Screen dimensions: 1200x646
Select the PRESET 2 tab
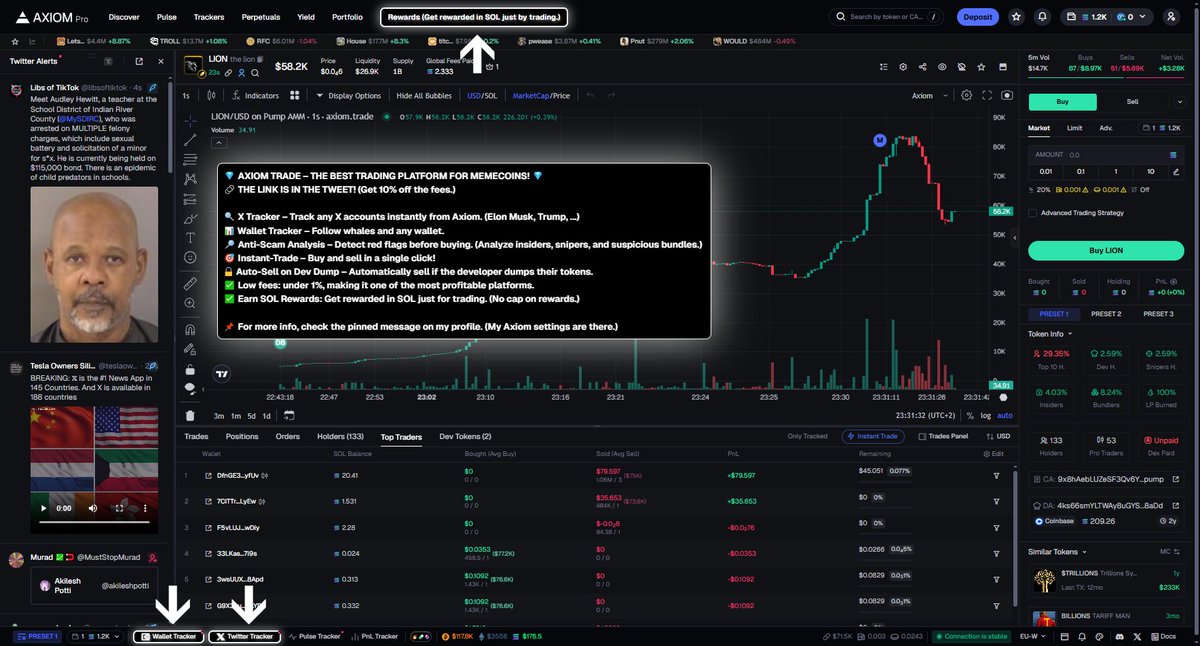pos(1105,314)
